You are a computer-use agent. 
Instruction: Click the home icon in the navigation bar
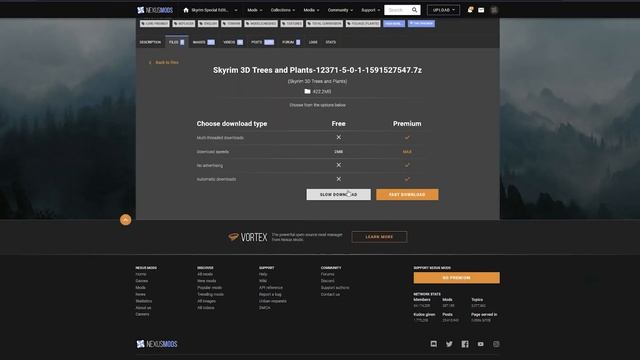(x=186, y=10)
